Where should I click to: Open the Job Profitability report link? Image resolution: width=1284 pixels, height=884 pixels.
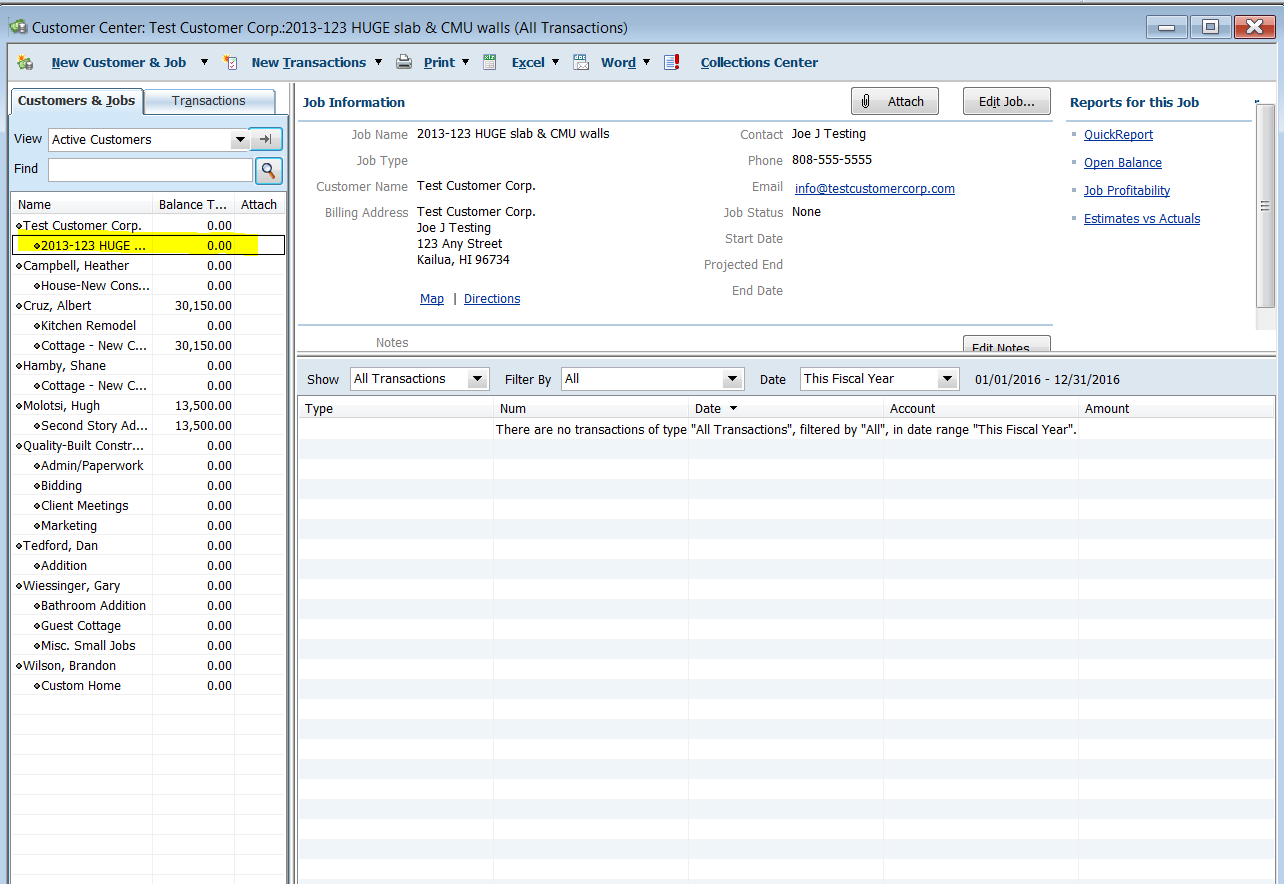[1127, 191]
